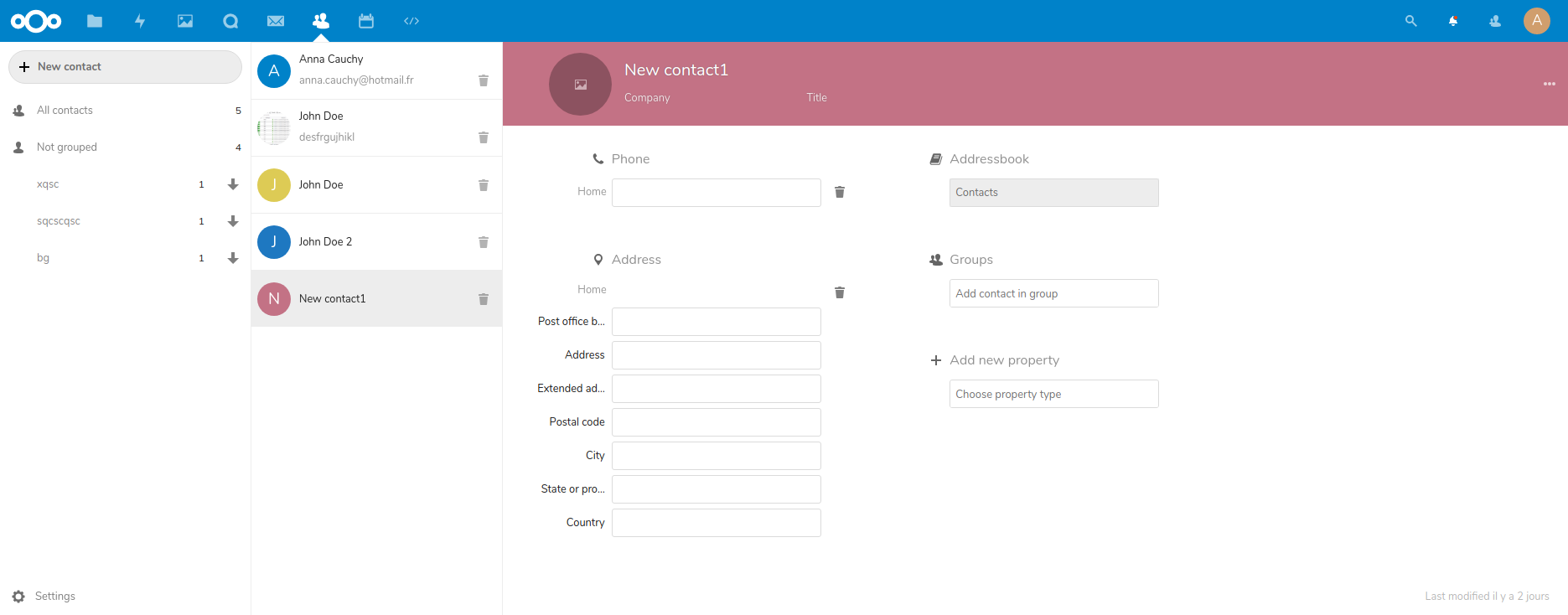Select Not grouped contacts
Image resolution: width=1568 pixels, height=615 pixels.
125,147
